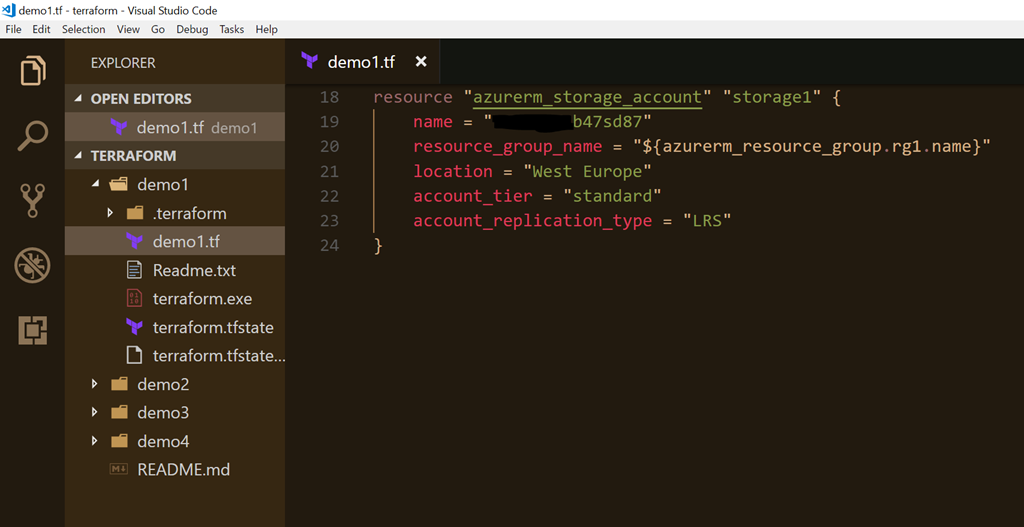Viewport: 1024px width, 527px height.
Task: Collapse the TERRAFORM workspace section
Action: pyautogui.click(x=79, y=156)
